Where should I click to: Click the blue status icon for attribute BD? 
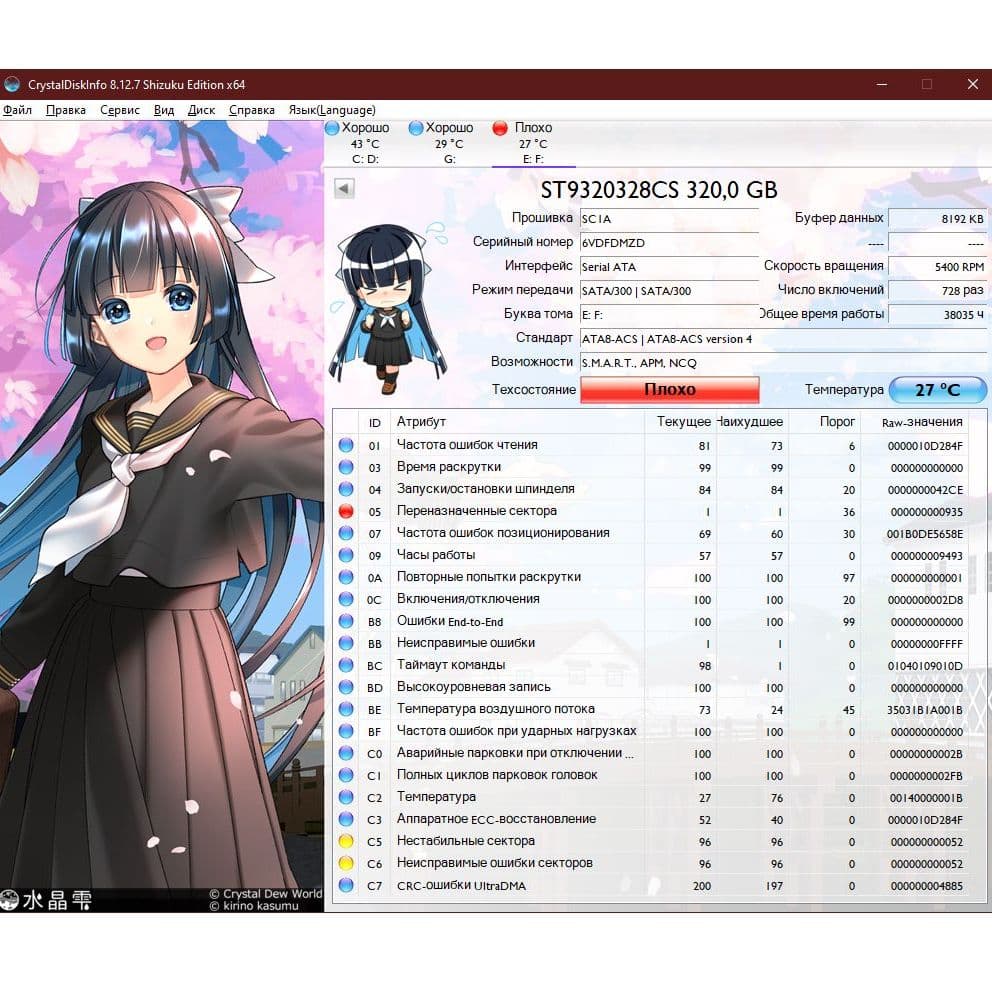pos(346,687)
